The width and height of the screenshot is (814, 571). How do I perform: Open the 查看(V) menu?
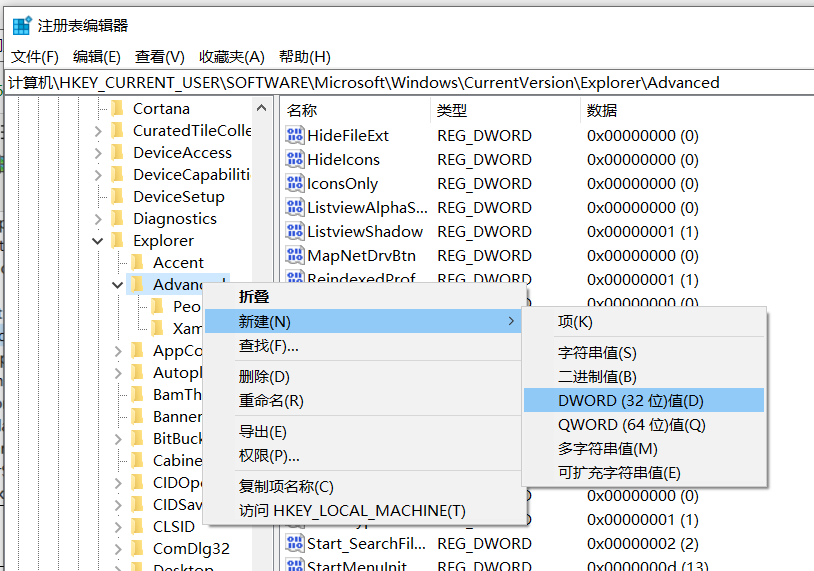pyautogui.click(x=159, y=57)
